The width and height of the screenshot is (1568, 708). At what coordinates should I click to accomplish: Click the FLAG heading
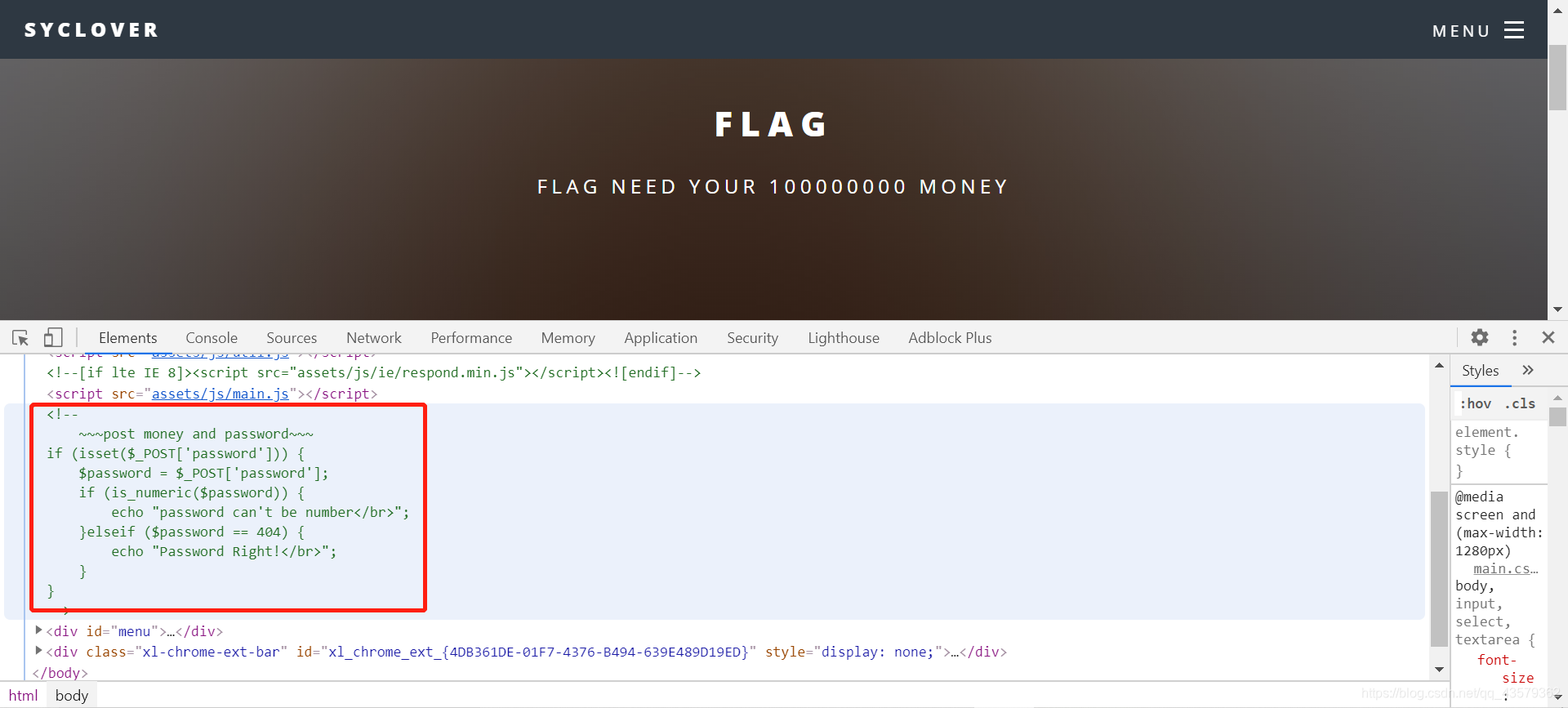(x=772, y=125)
